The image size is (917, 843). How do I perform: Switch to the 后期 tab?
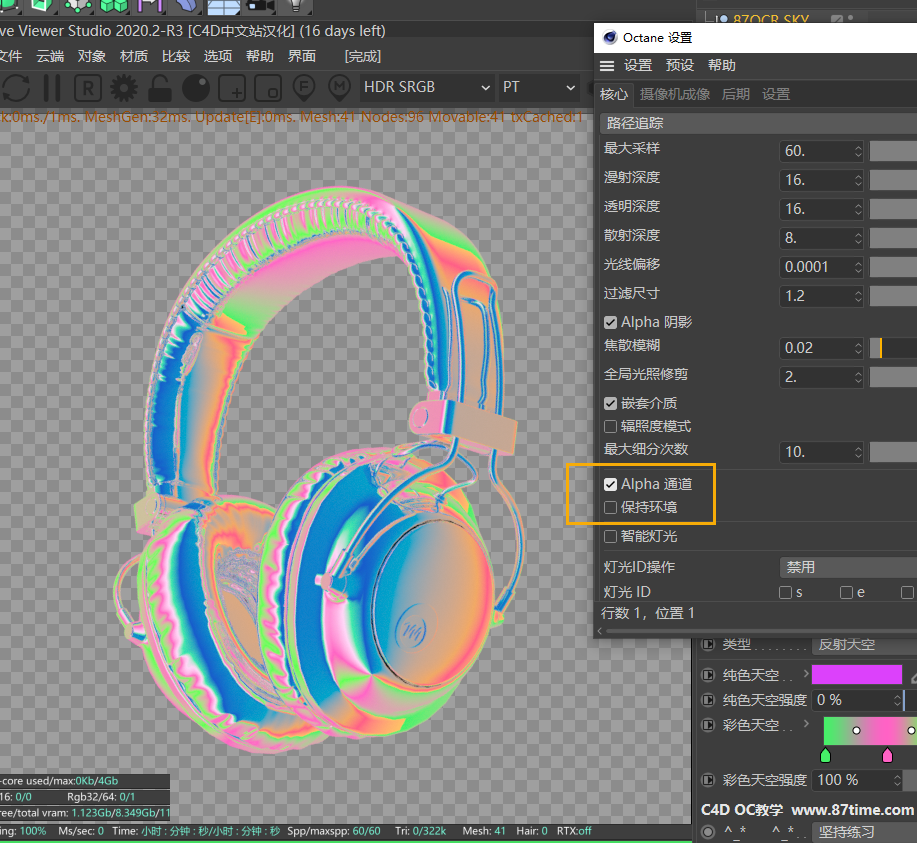pyautogui.click(x=736, y=94)
